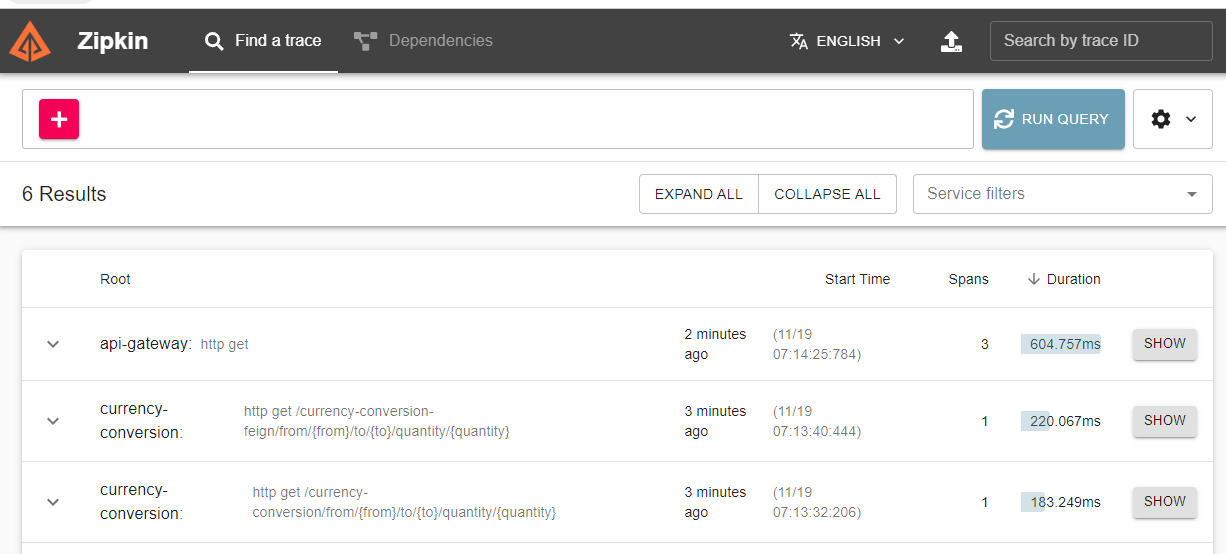The width and height of the screenshot is (1226, 554).
Task: Click the COLLAPSE ALL button
Action: tap(828, 194)
